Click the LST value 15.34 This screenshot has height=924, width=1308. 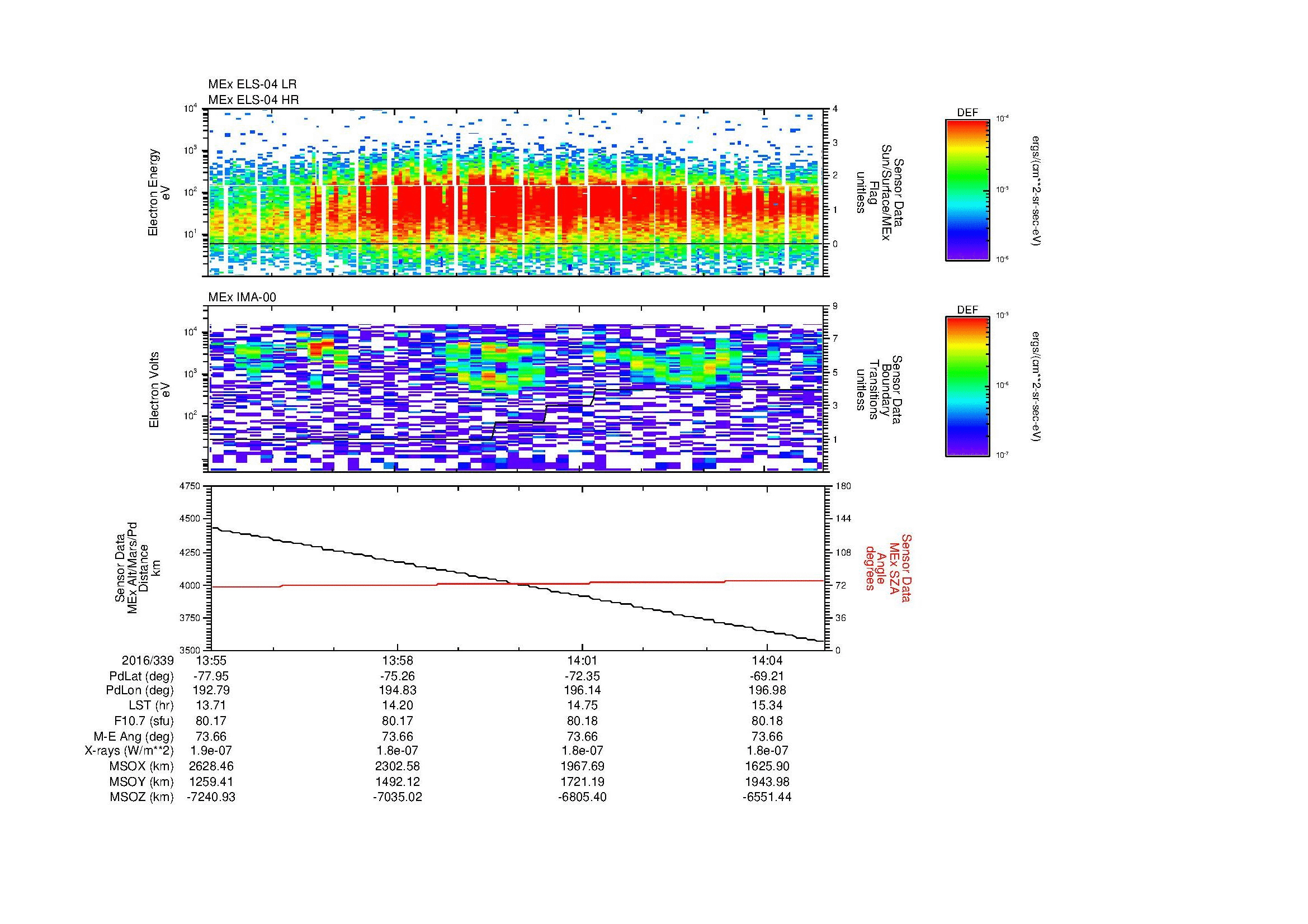point(767,706)
